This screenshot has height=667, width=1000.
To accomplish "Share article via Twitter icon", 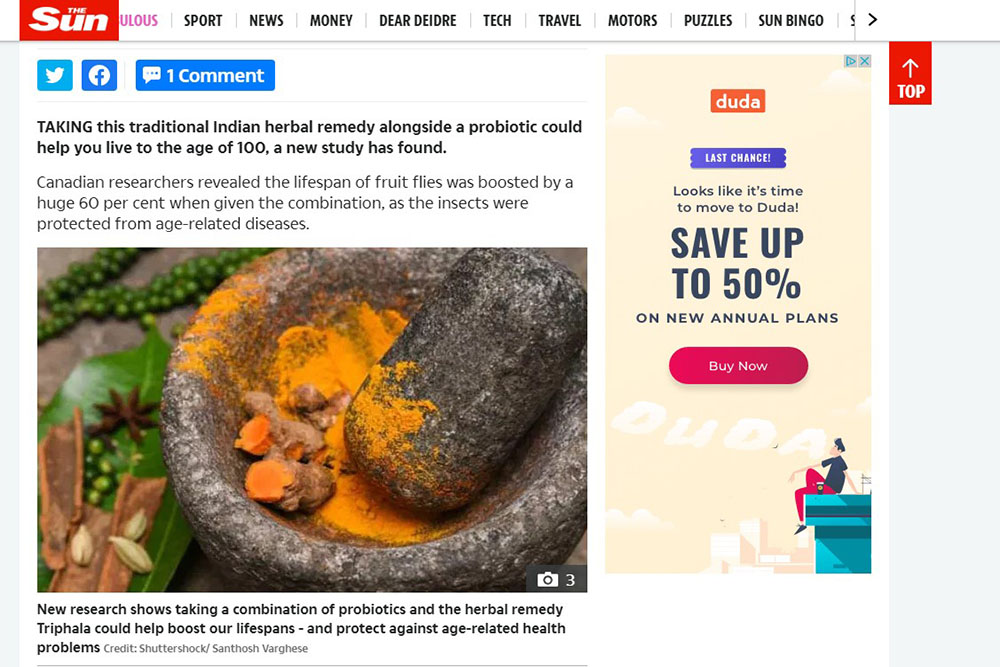I will click(55, 75).
